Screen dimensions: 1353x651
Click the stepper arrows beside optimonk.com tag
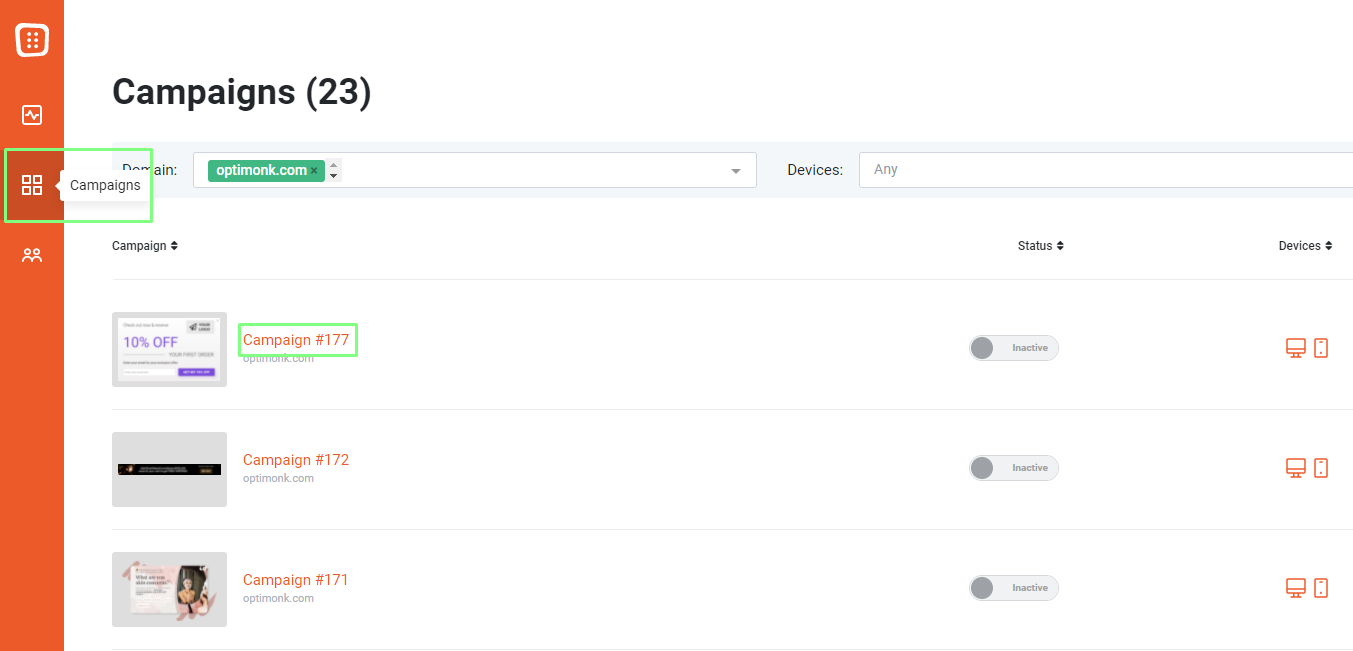point(334,170)
